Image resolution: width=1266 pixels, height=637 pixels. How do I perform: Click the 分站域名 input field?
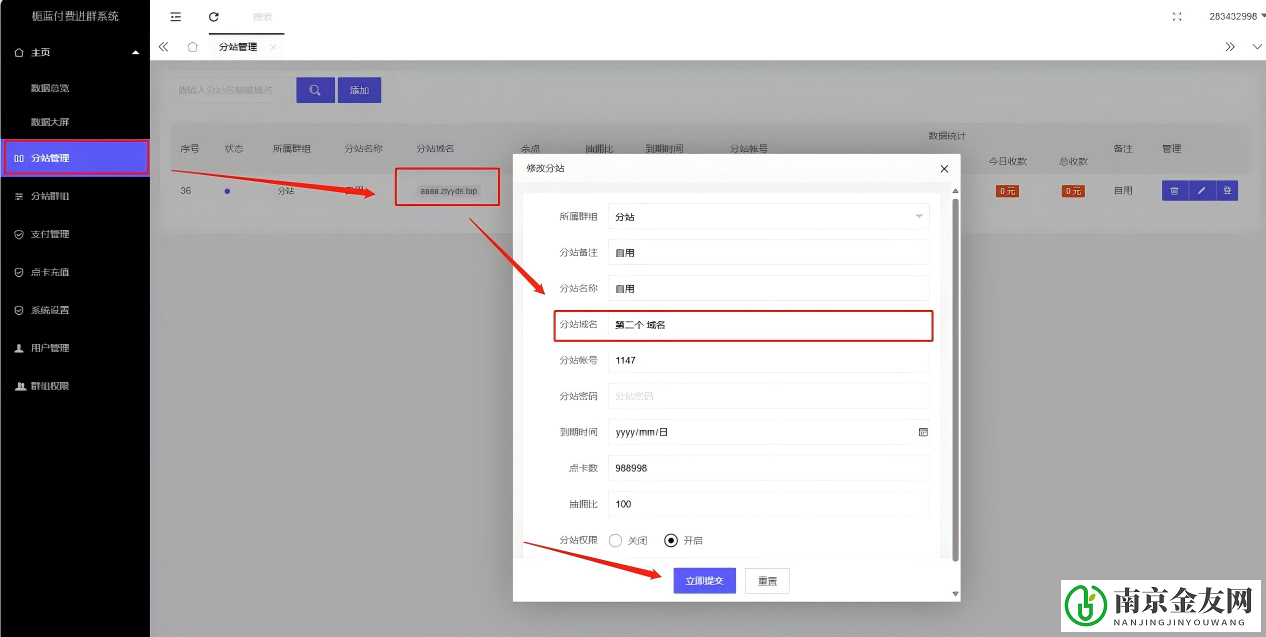click(x=768, y=325)
